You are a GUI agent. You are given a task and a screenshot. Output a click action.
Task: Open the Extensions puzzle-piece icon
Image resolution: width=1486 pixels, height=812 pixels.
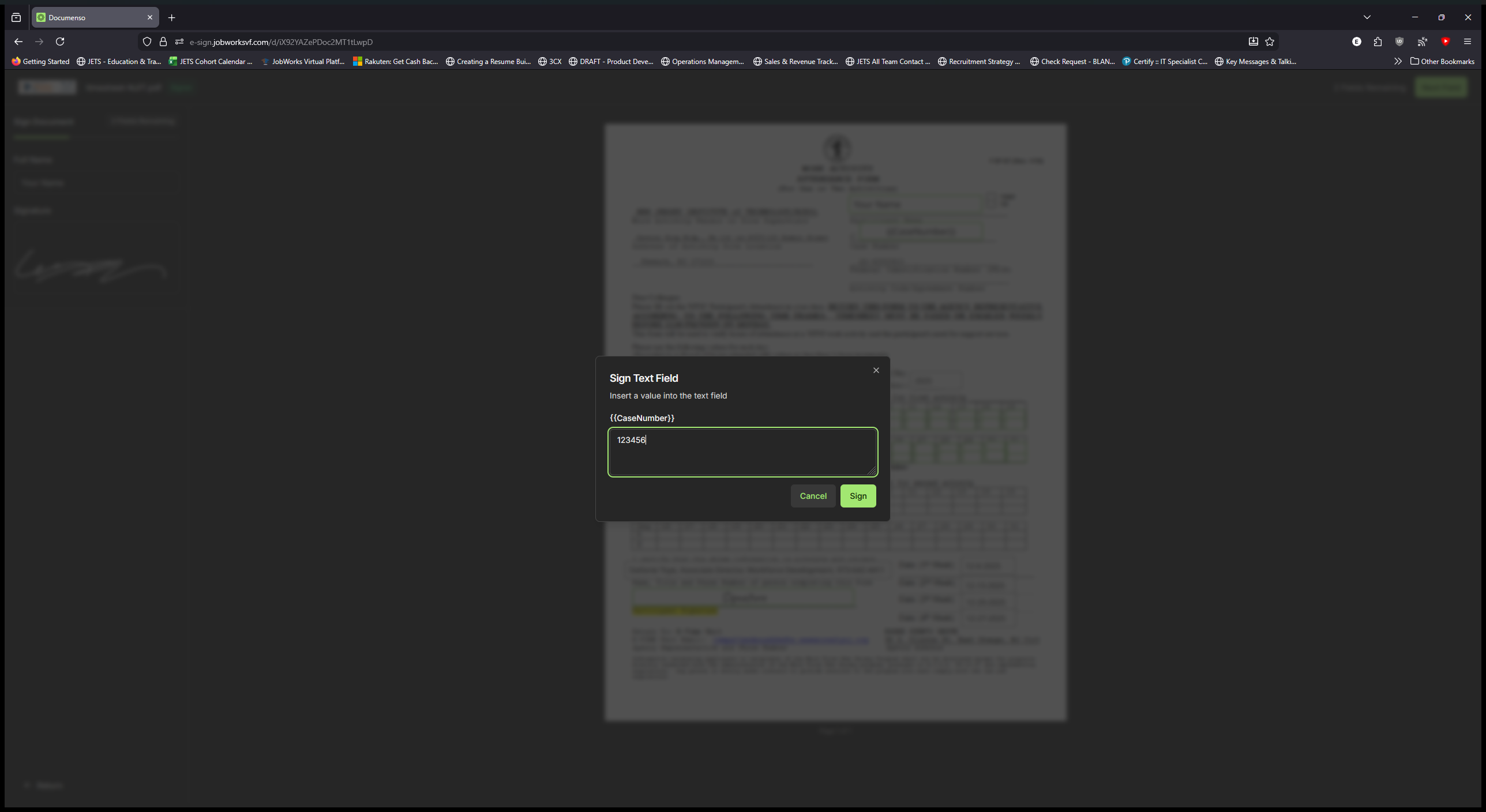click(x=1377, y=42)
